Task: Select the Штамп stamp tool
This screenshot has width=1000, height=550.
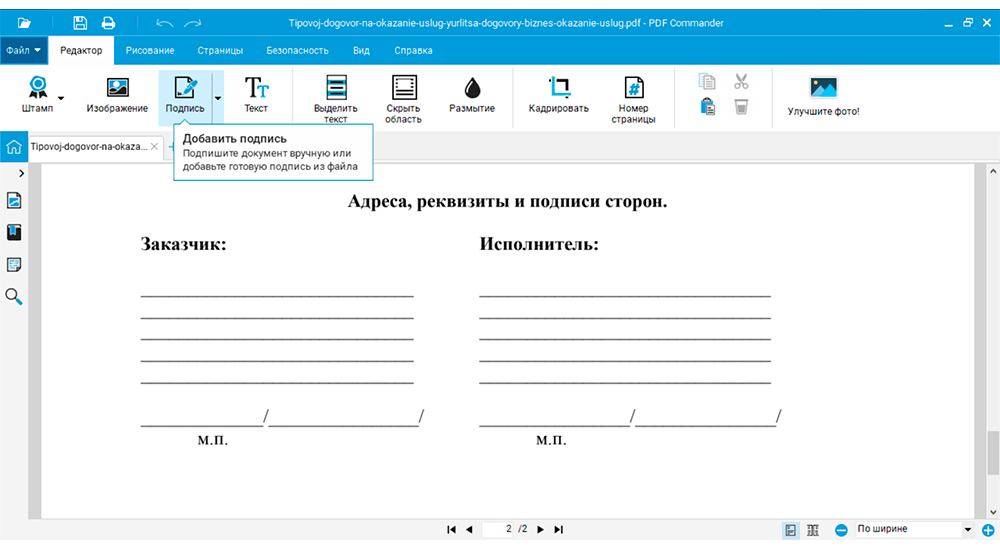Action: pyautogui.click(x=38, y=94)
